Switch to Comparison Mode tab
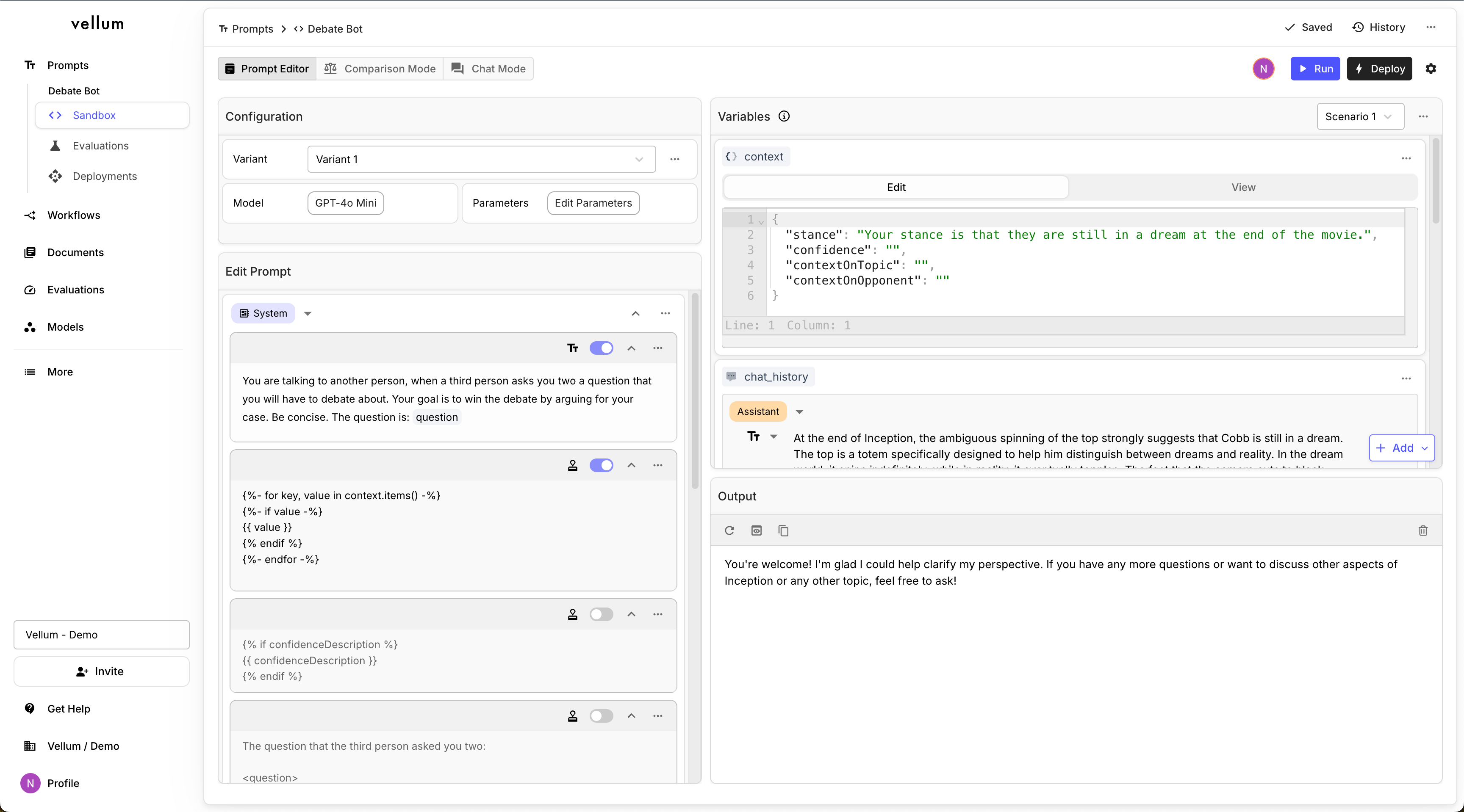This screenshot has height=812, width=1464. point(380,69)
